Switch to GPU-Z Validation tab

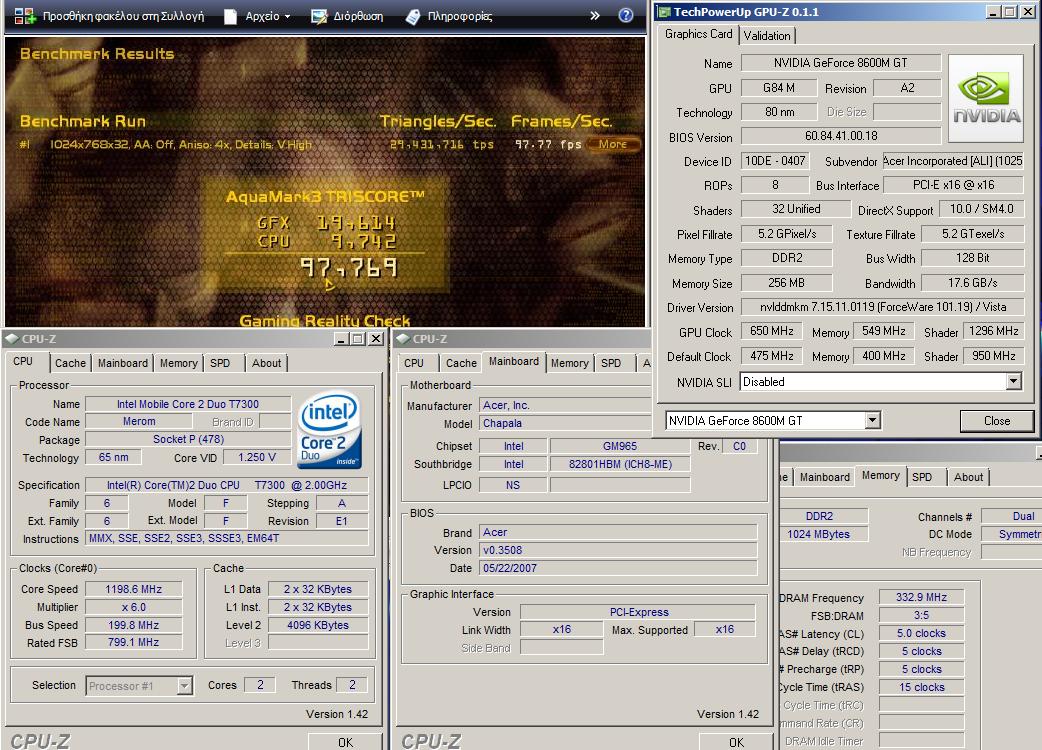767,36
